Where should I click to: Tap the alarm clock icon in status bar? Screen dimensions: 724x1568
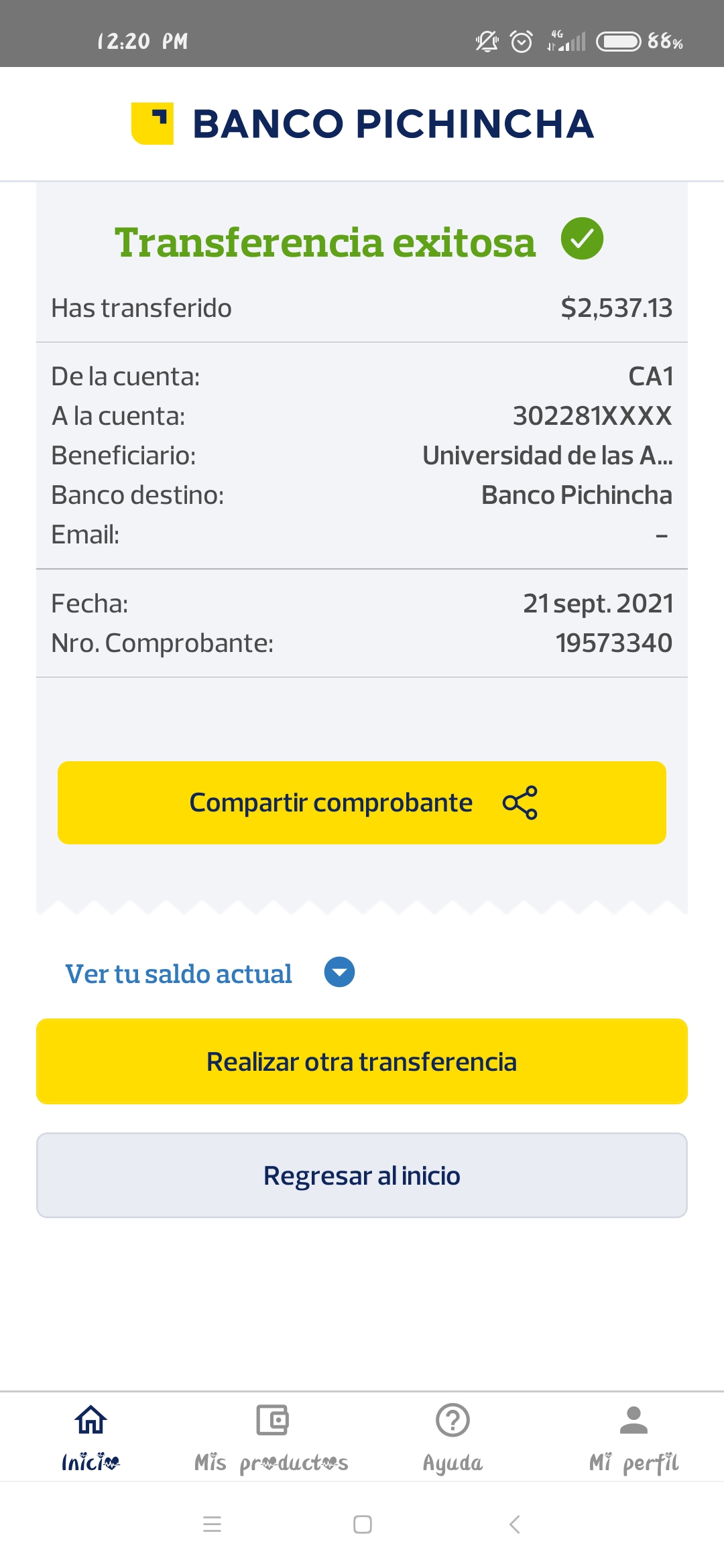[522, 42]
